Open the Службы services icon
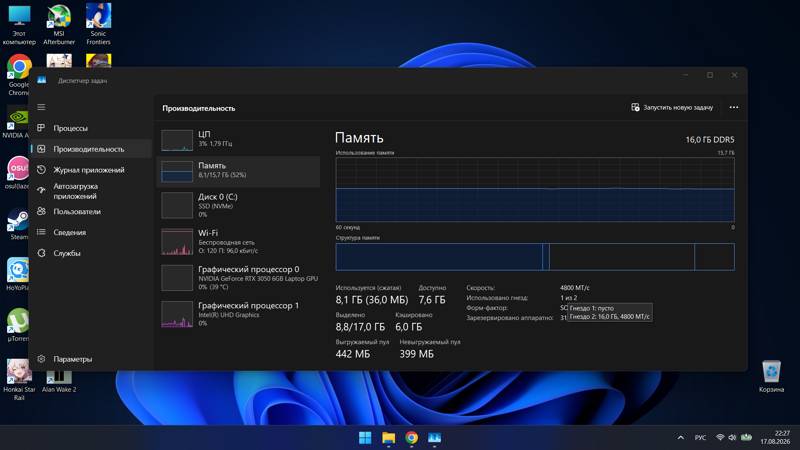The image size is (800, 450). pos(41,253)
